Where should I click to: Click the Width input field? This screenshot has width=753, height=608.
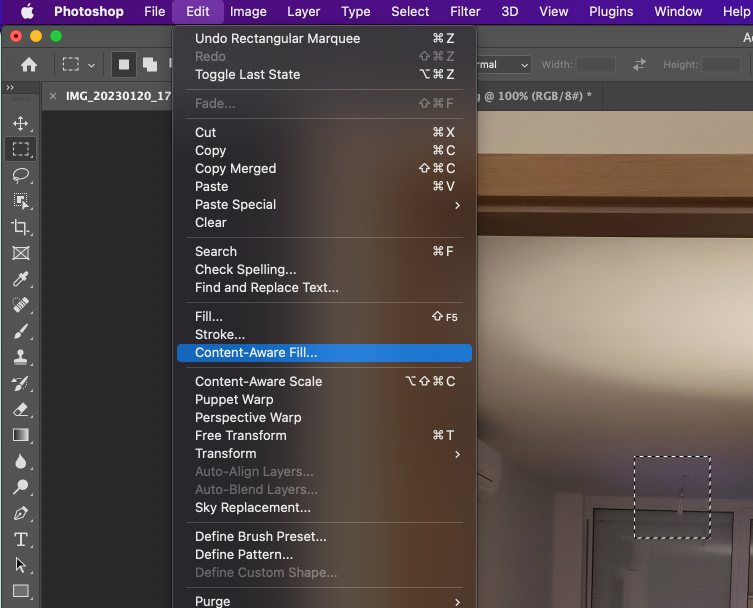click(x=596, y=64)
